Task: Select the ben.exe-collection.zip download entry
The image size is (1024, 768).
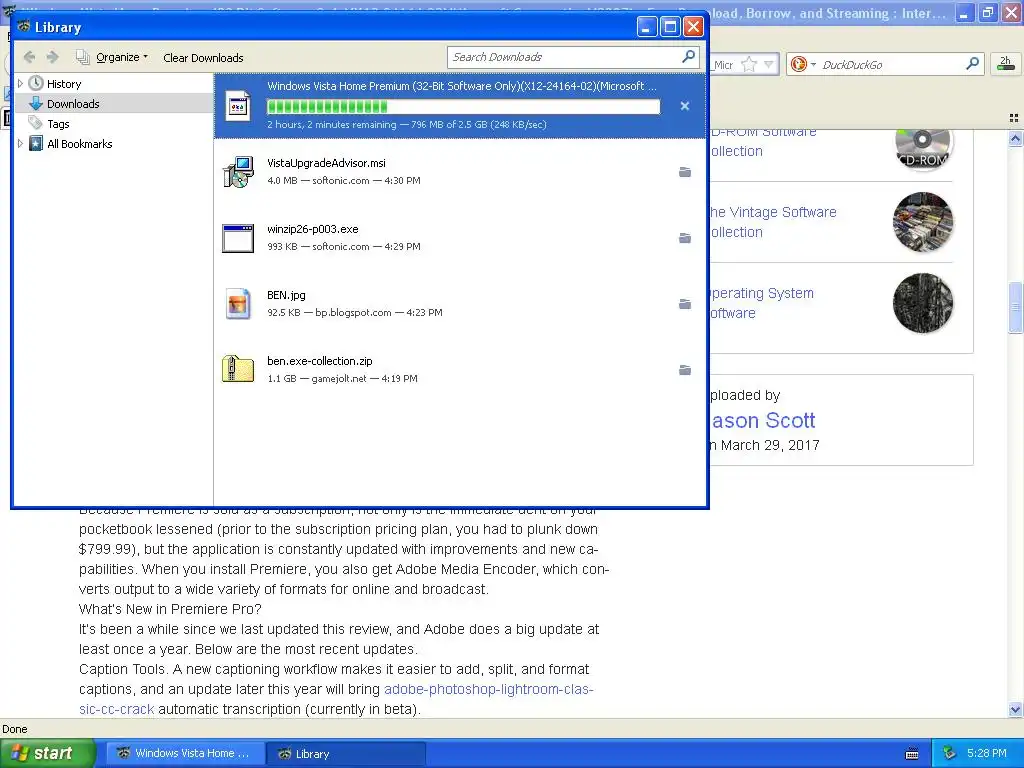Action: (460, 370)
